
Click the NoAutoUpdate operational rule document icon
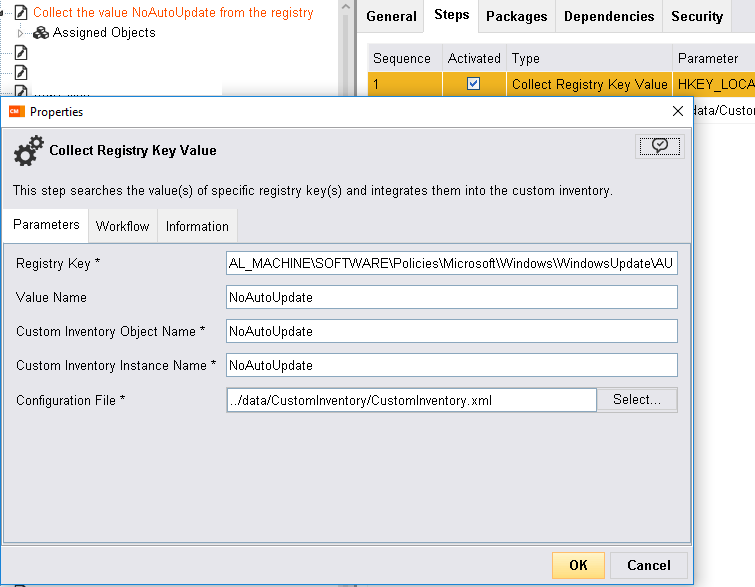20,13
